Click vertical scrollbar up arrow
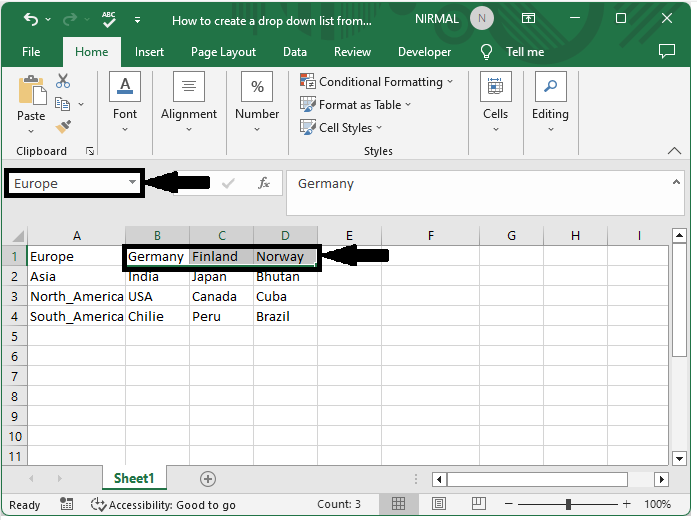Screen dimensions: 697x520 [x=679, y=235]
